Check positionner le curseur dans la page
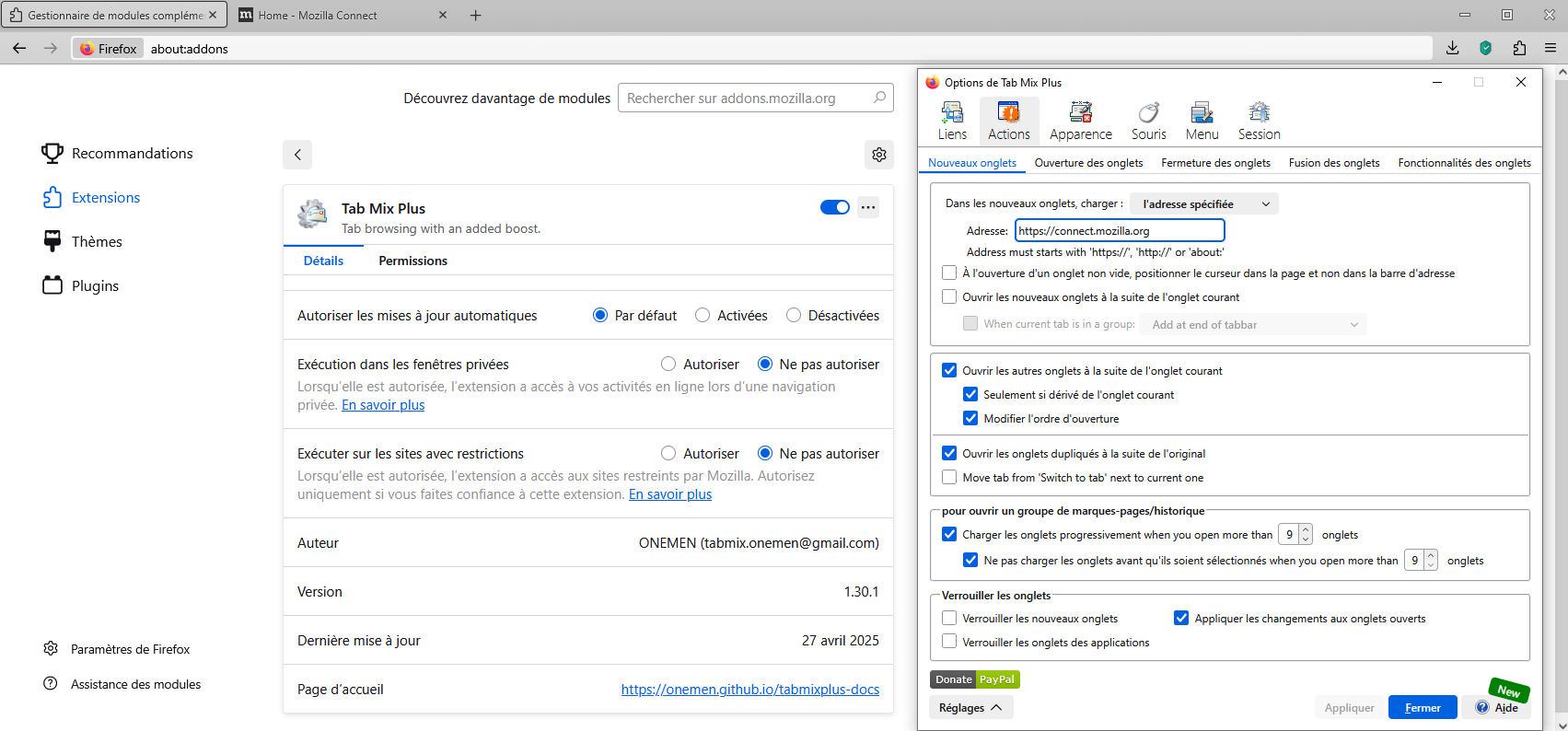 tap(949, 273)
